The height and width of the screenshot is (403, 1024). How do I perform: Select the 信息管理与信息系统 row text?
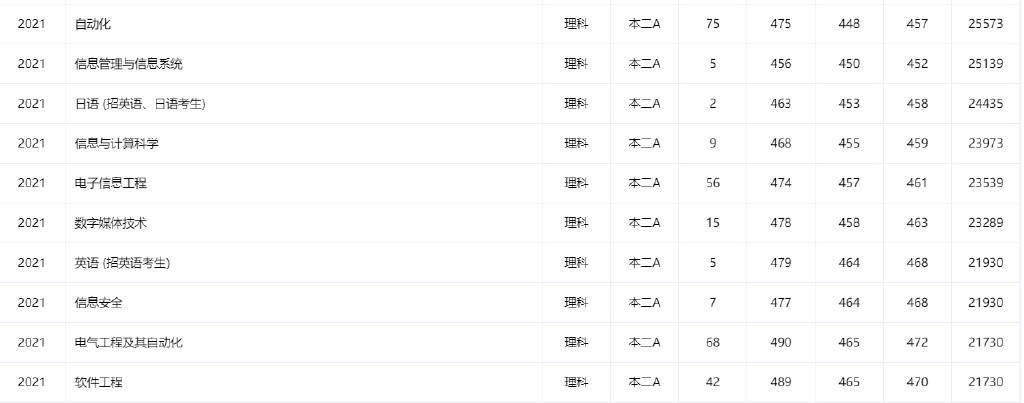pyautogui.click(x=129, y=64)
